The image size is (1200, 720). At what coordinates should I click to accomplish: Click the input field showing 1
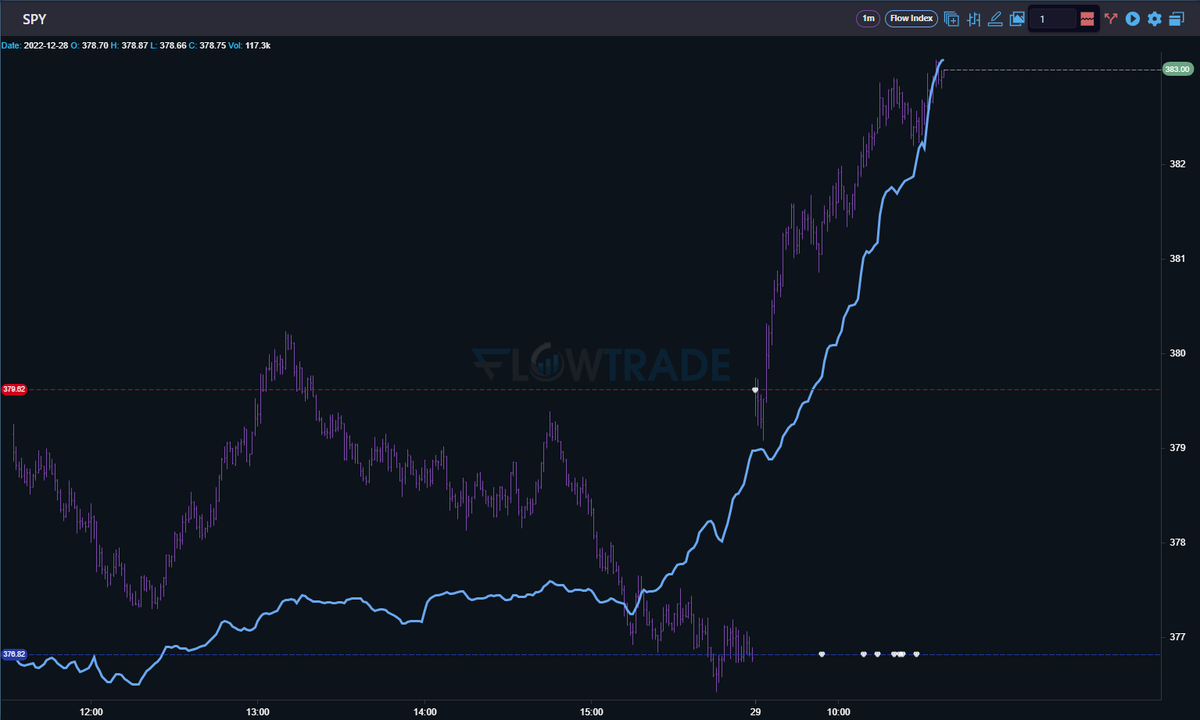[1055, 19]
